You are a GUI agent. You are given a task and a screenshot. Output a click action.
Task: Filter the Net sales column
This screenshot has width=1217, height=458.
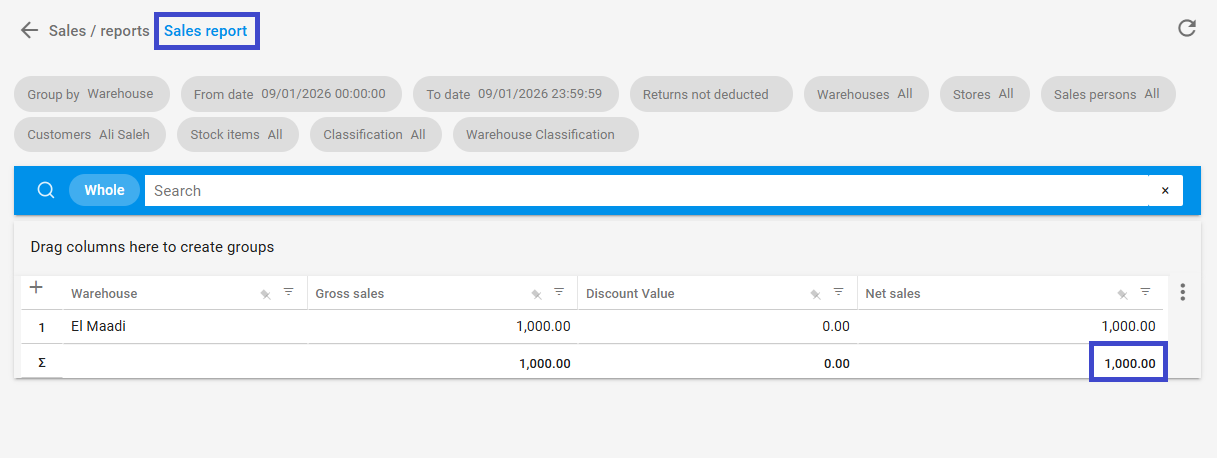click(x=1146, y=292)
